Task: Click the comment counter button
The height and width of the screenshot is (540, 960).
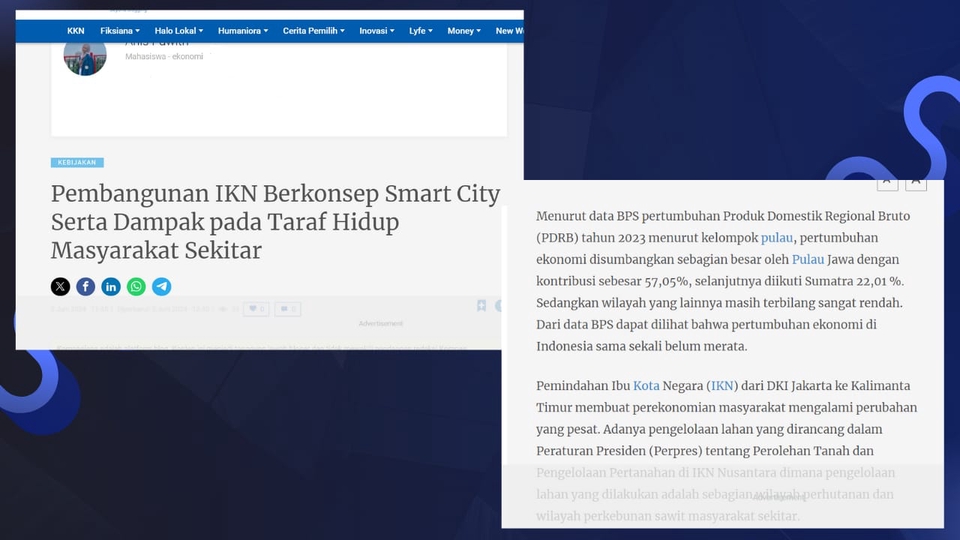Action: (288, 309)
